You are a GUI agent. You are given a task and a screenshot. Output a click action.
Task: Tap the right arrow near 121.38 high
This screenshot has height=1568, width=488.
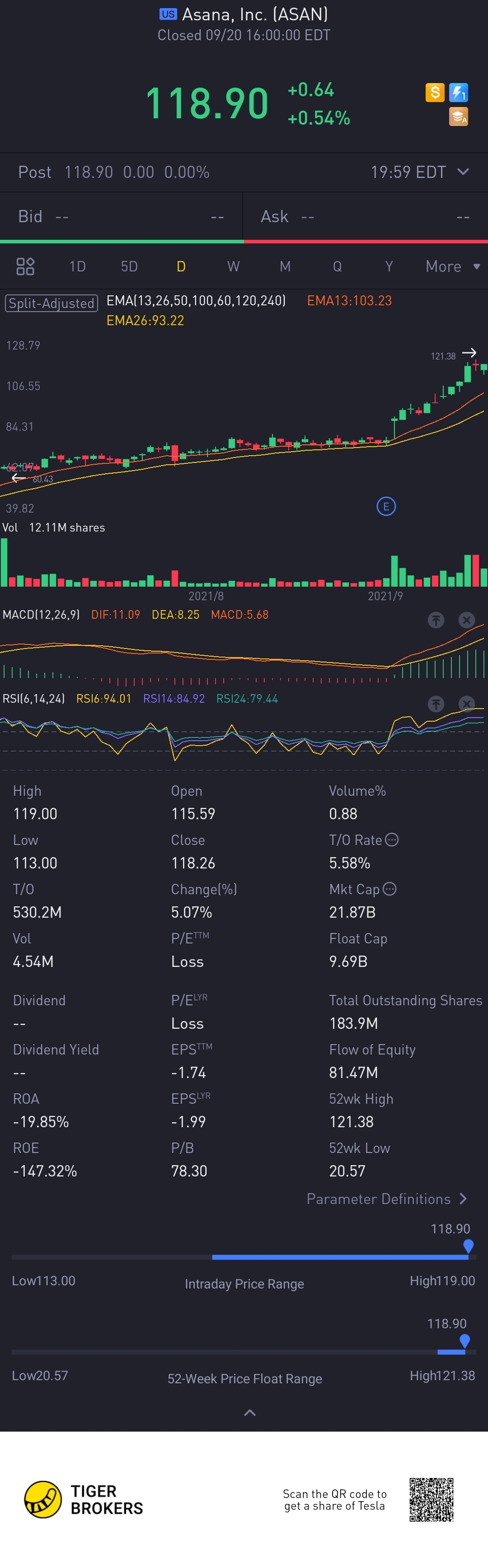(x=469, y=352)
